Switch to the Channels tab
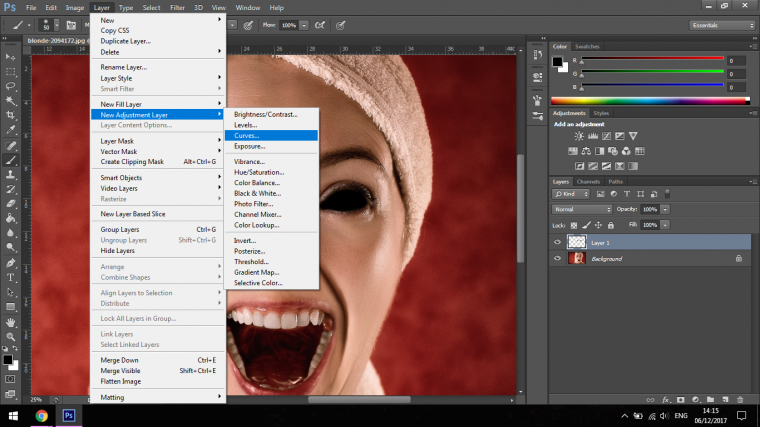Screen dimensions: 760x427 (588, 182)
